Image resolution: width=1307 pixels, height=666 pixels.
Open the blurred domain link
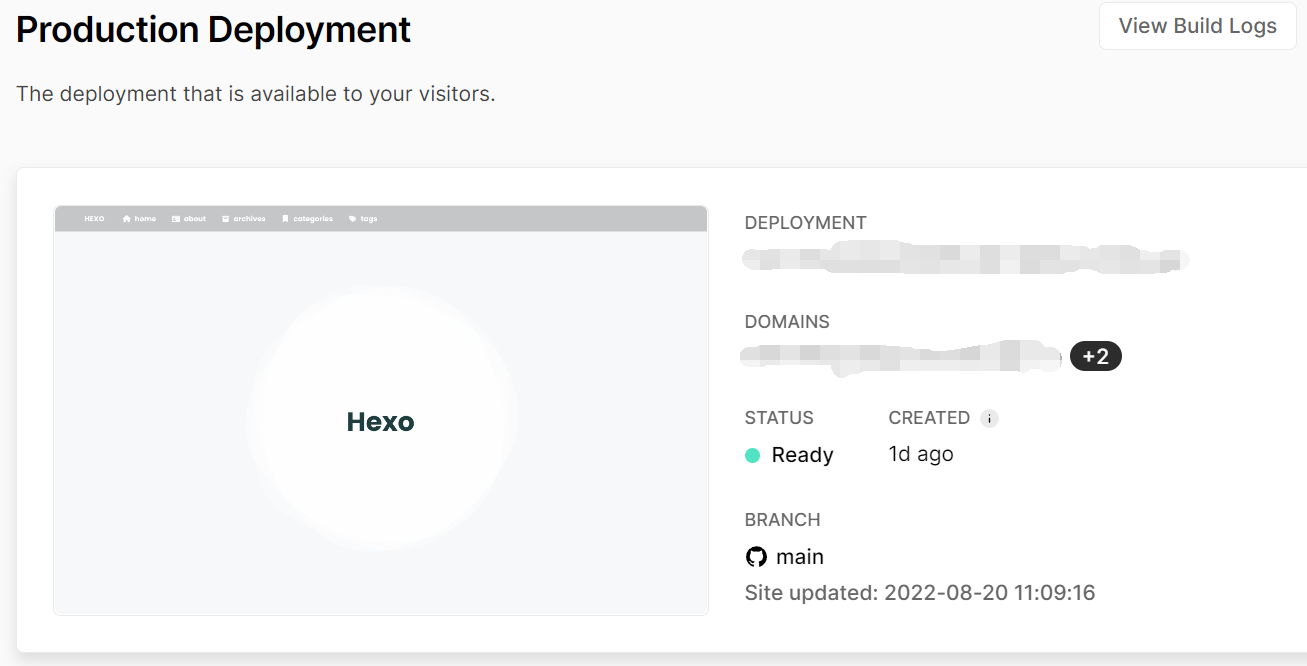point(901,356)
